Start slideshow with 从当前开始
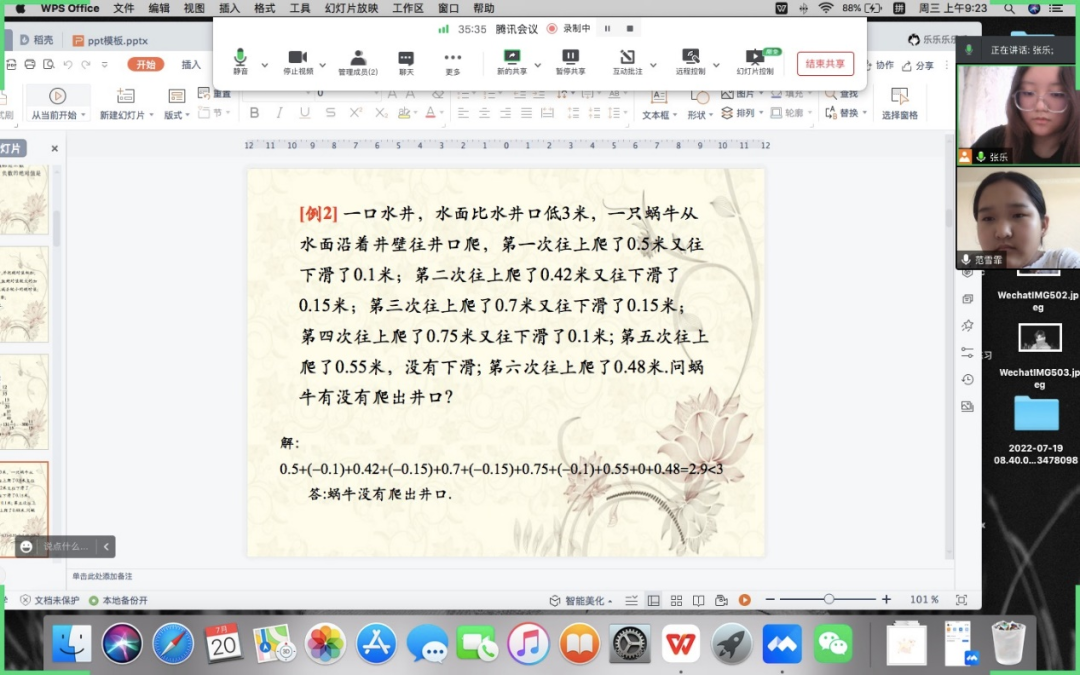Screen dimensions: 1080x675 (58, 103)
